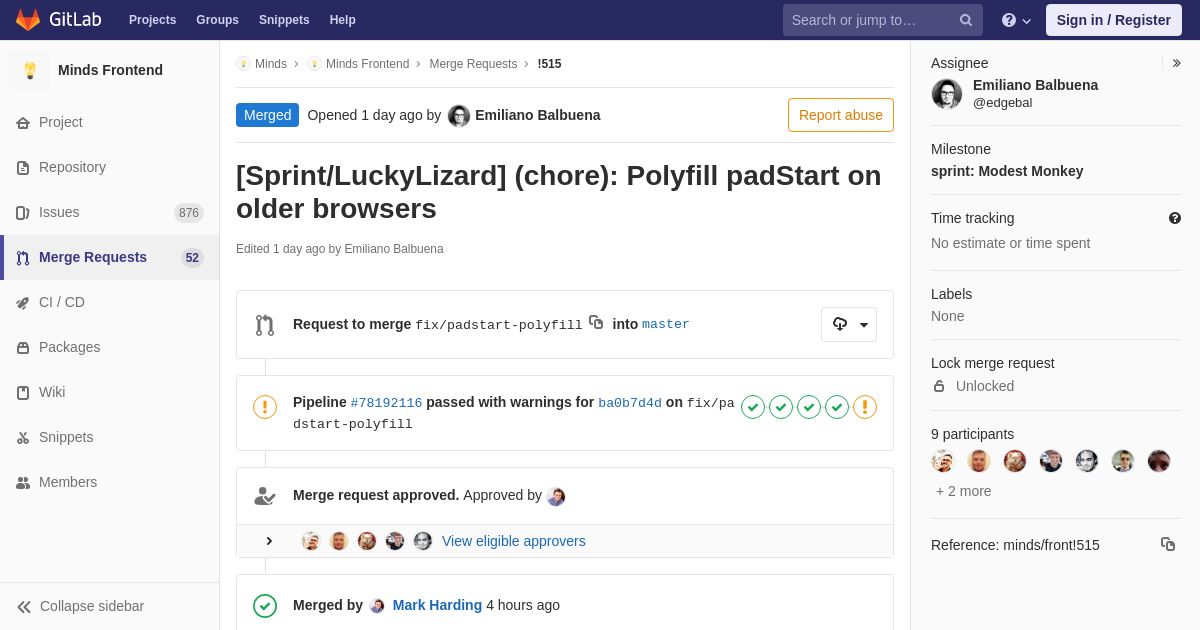The height and width of the screenshot is (630, 1200).
Task: Click the merge request branch icon in the widget
Action: click(x=265, y=325)
